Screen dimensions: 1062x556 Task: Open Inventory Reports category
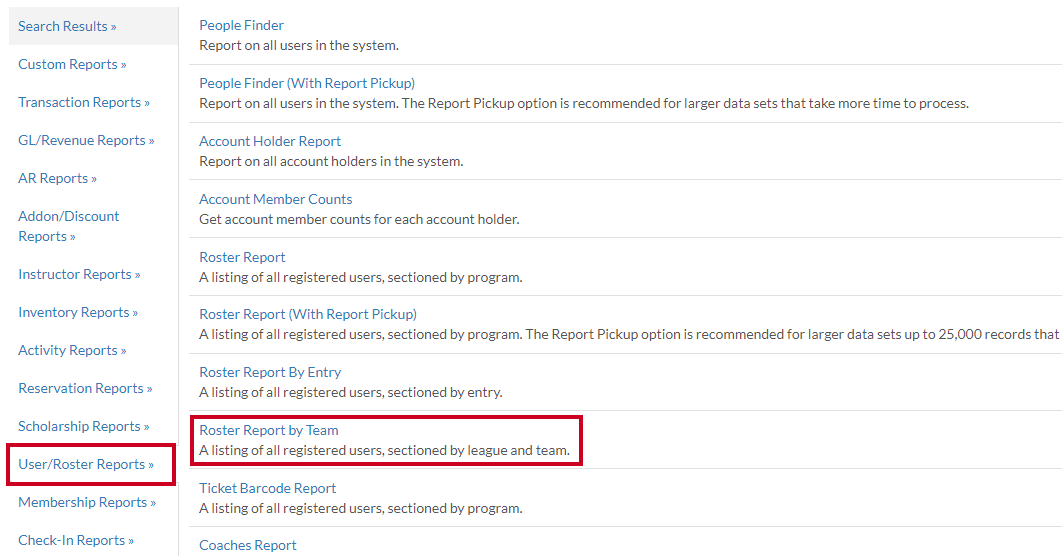tap(78, 312)
